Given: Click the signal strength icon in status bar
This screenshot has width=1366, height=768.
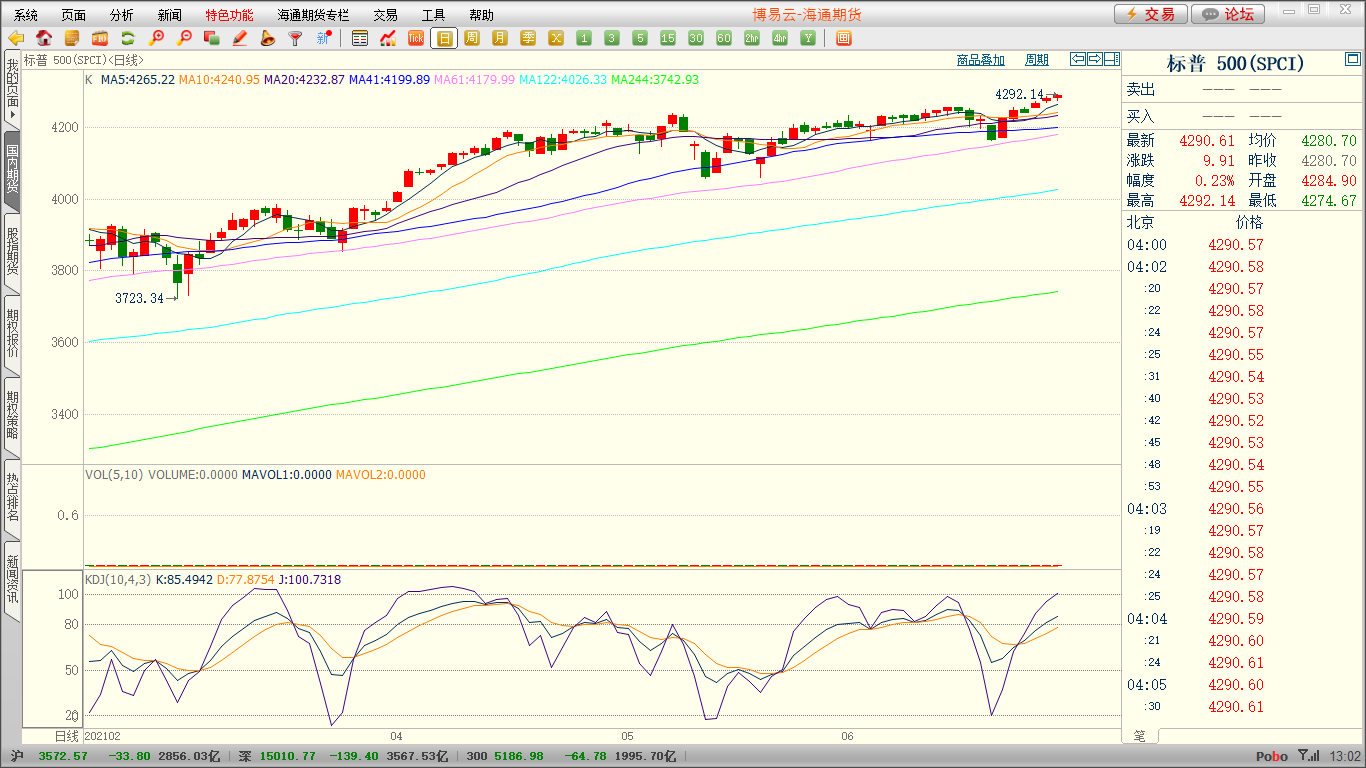Looking at the screenshot, I should 1308,756.
